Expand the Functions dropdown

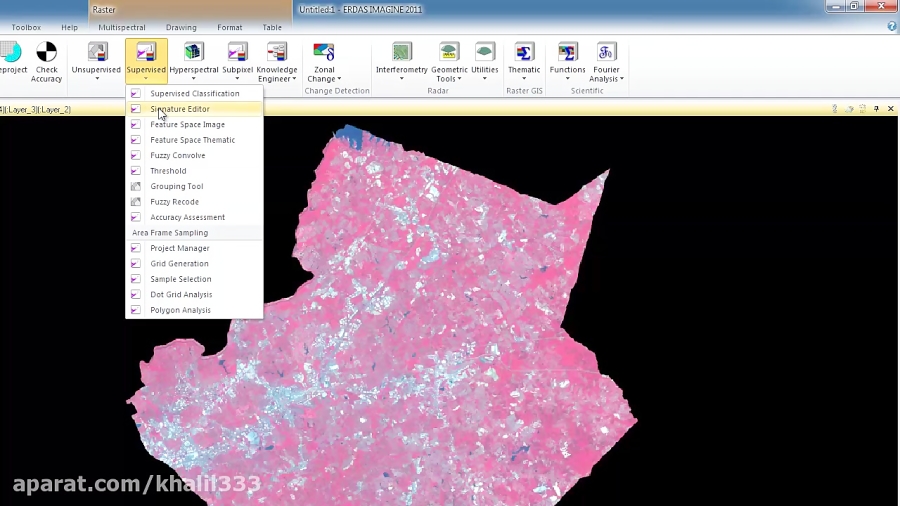(x=567, y=78)
